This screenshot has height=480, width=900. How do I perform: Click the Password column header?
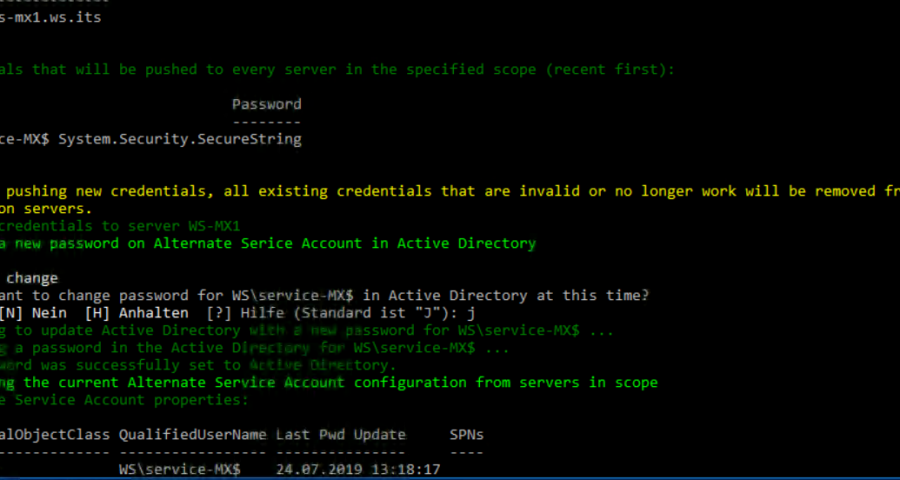(x=266, y=104)
